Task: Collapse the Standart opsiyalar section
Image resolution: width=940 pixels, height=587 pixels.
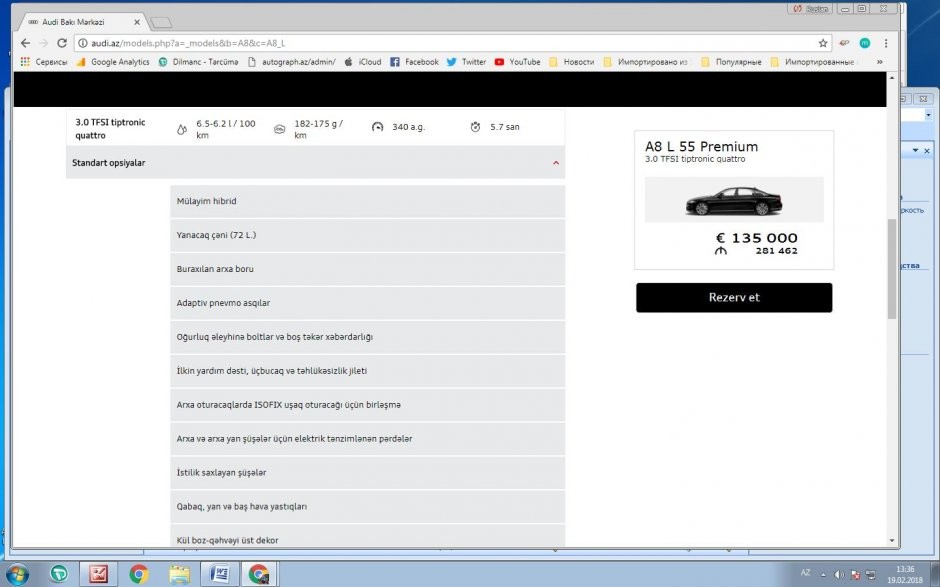Action: pyautogui.click(x=556, y=162)
